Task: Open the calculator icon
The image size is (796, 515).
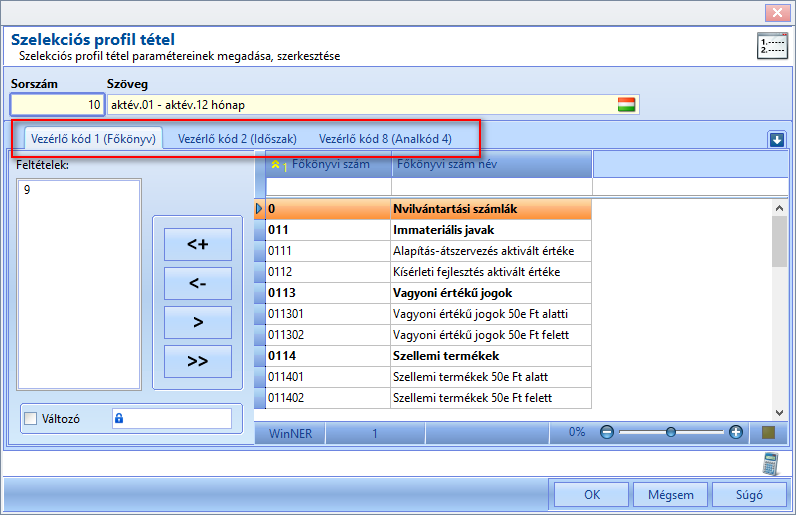Action: pos(771,464)
